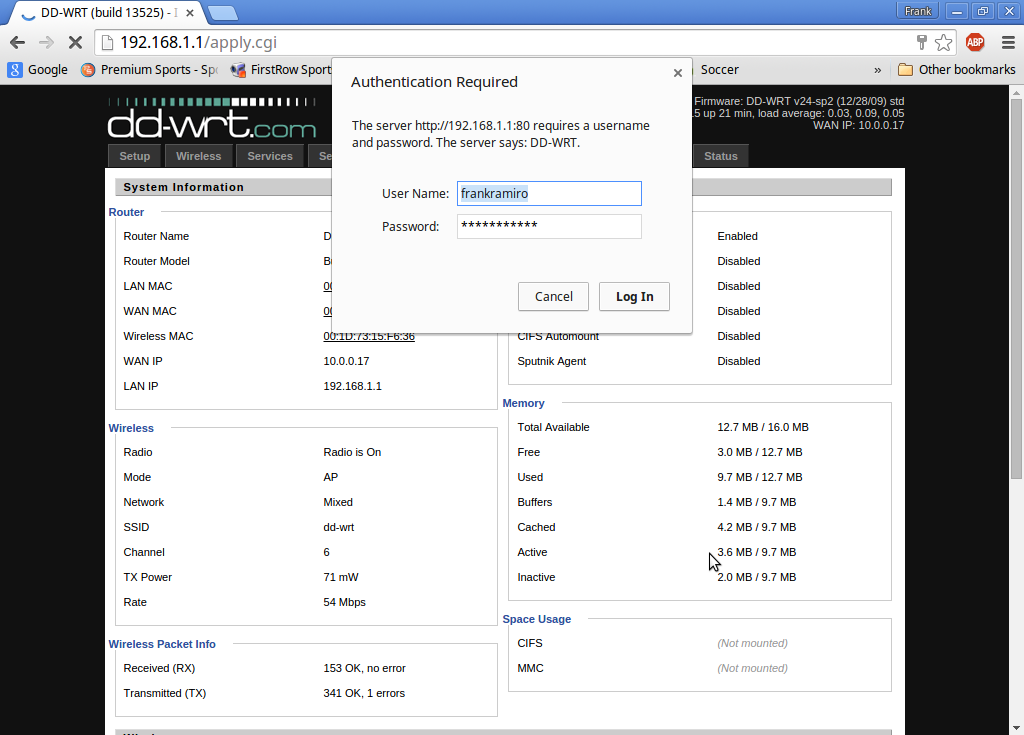Click the scrollbar up arrow

(1016, 92)
